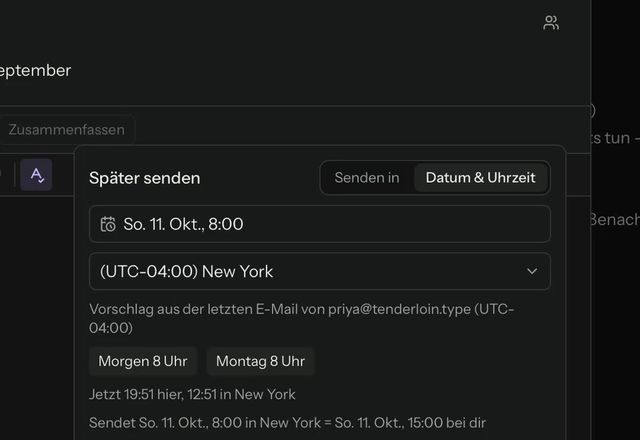Select the Datum & Uhrzeit tab

tap(480, 178)
